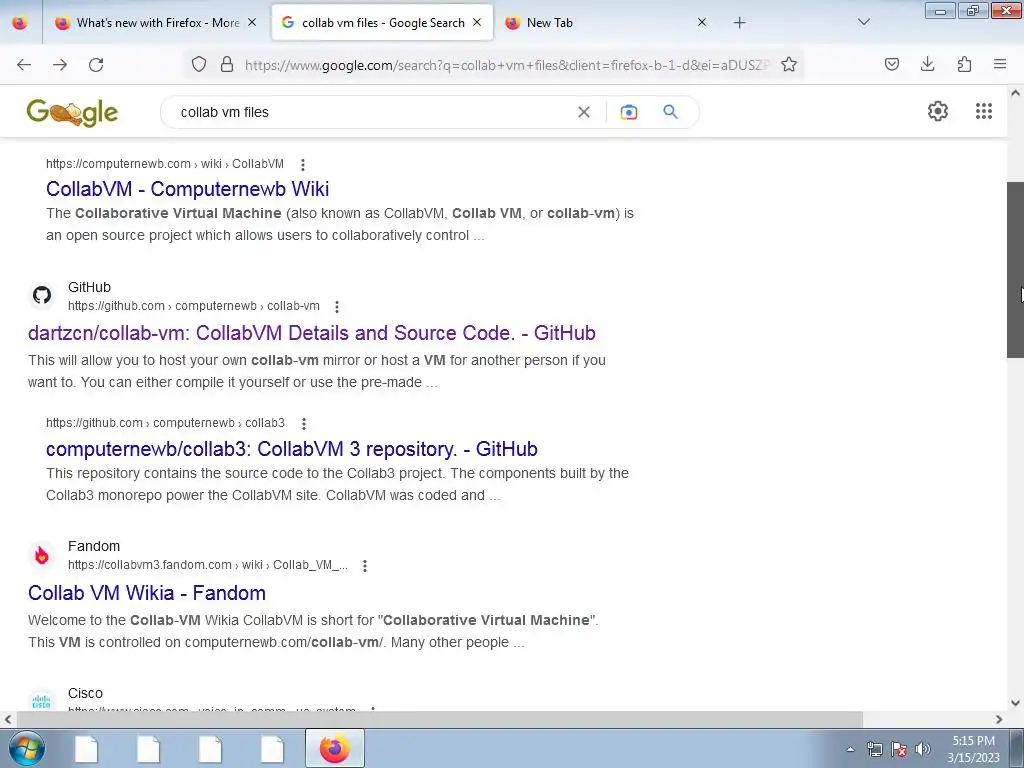Open Google quick settings gear

[x=938, y=111]
